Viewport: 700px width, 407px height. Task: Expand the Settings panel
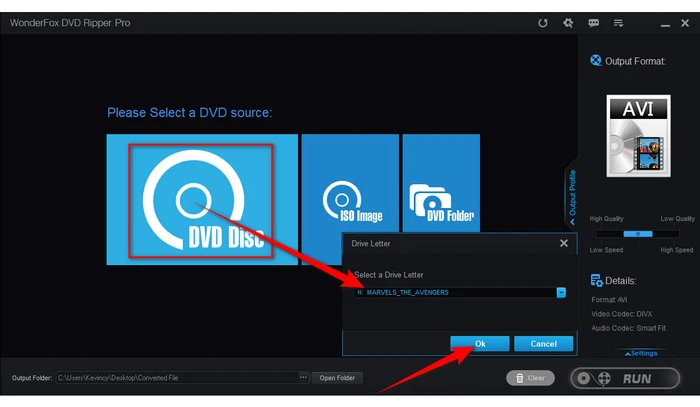(x=641, y=353)
